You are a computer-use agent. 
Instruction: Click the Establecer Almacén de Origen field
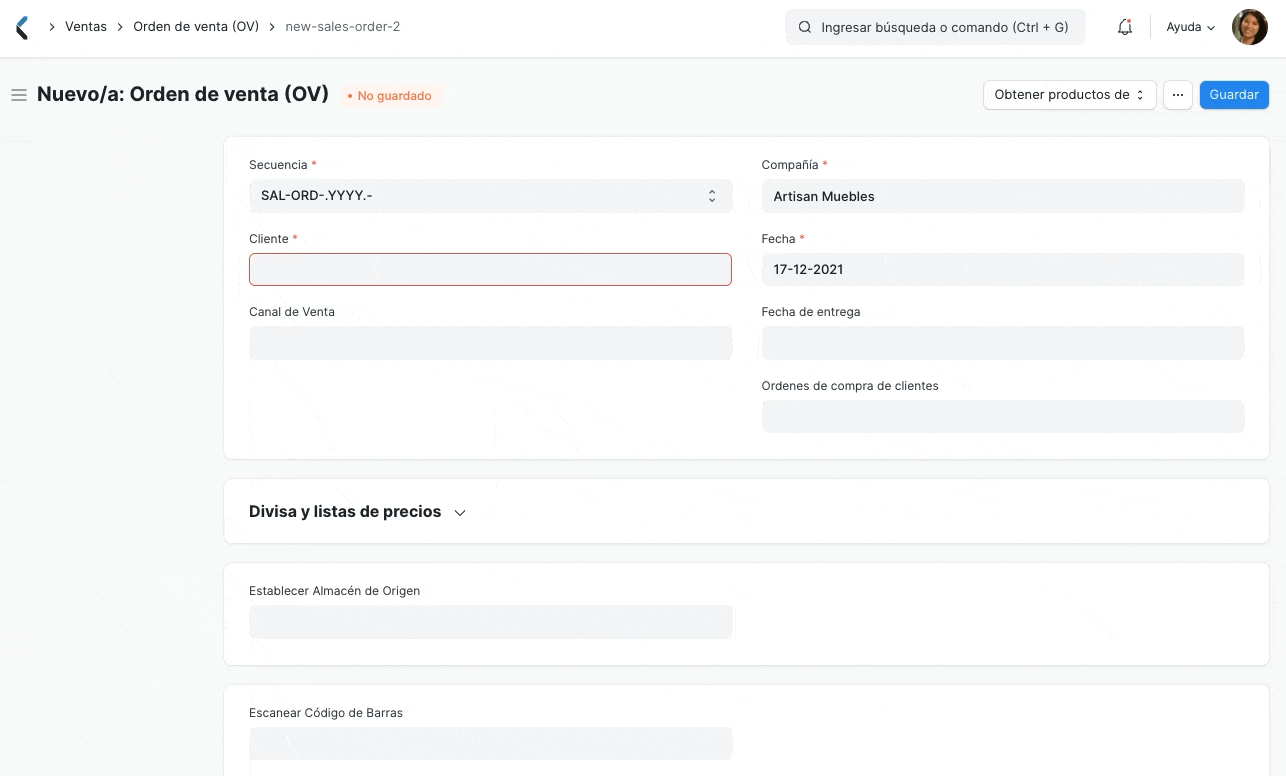(490, 621)
